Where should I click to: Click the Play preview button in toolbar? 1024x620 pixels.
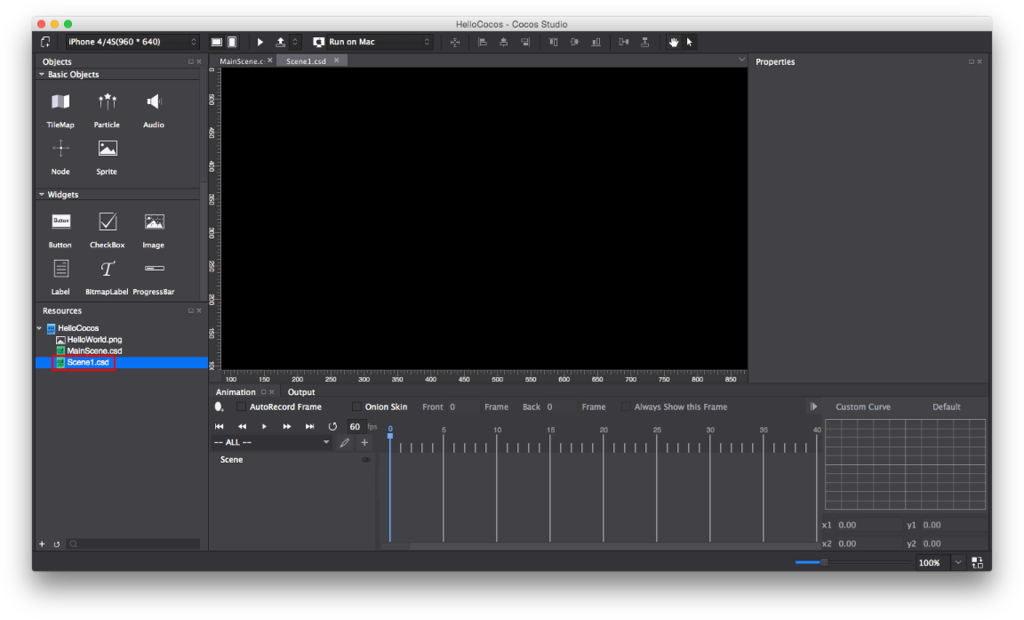[x=260, y=42]
